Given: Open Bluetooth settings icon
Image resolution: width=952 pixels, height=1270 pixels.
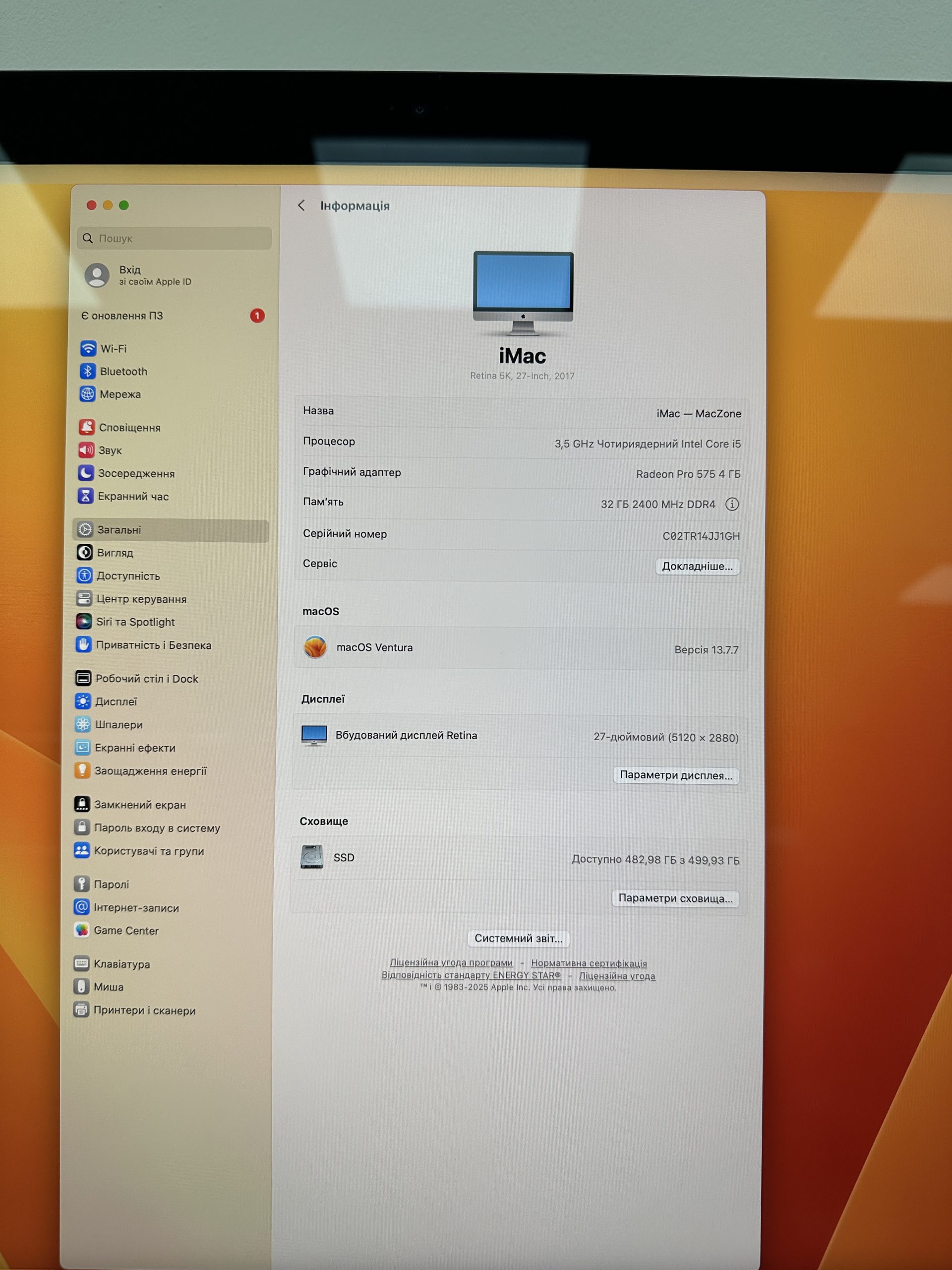Looking at the screenshot, I should pos(88,371).
